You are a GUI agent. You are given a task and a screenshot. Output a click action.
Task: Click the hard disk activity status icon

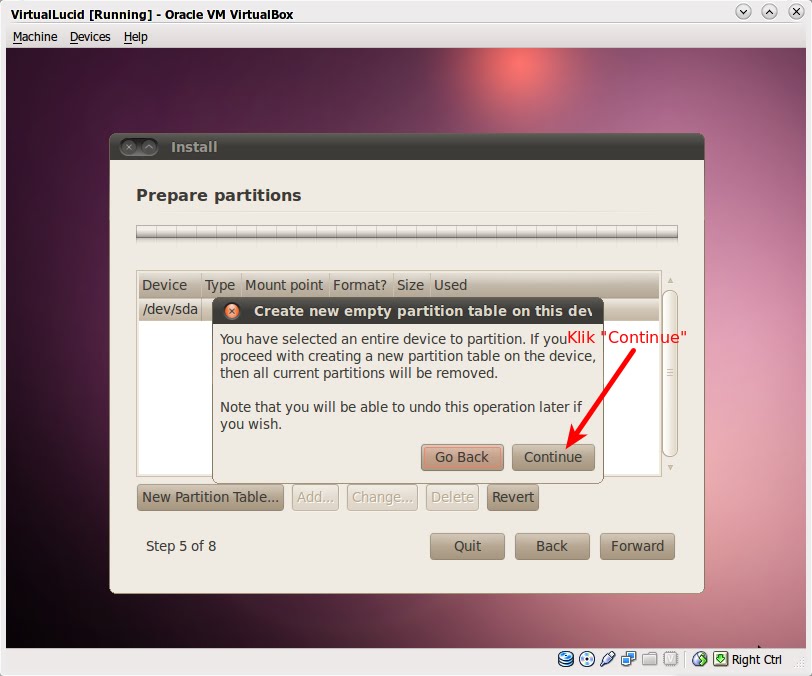coord(566,659)
